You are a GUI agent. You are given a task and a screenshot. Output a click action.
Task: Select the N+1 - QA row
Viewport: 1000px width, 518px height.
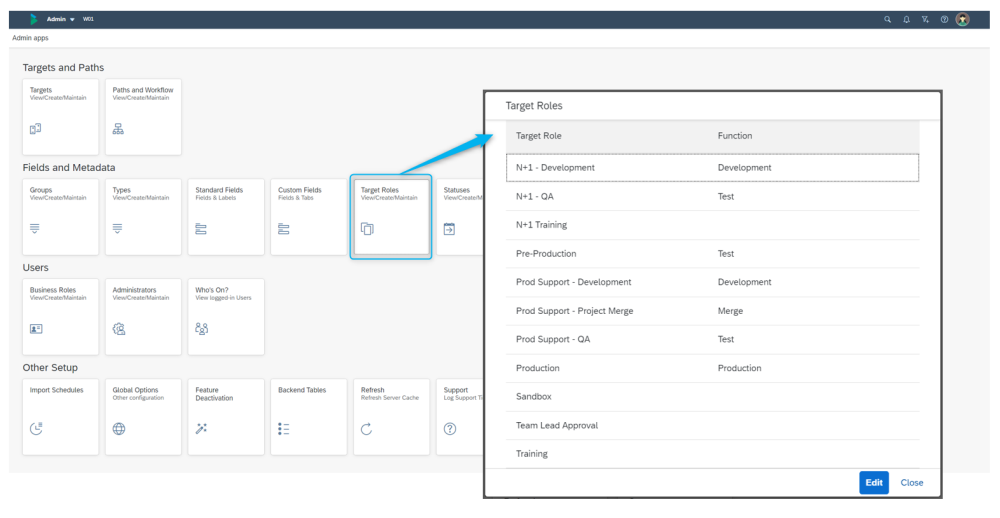click(712, 196)
